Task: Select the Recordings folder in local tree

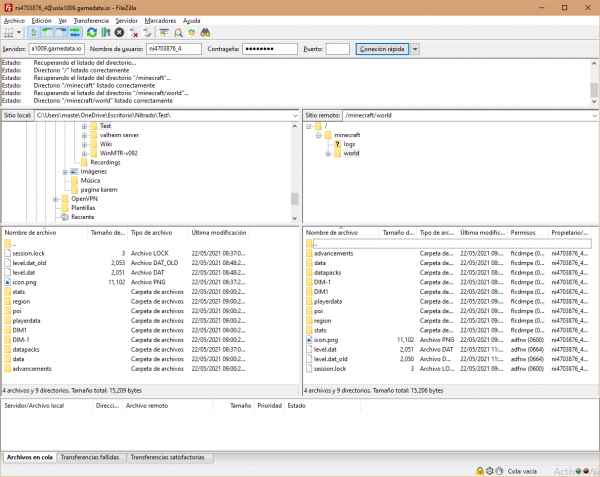Action: click(105, 163)
